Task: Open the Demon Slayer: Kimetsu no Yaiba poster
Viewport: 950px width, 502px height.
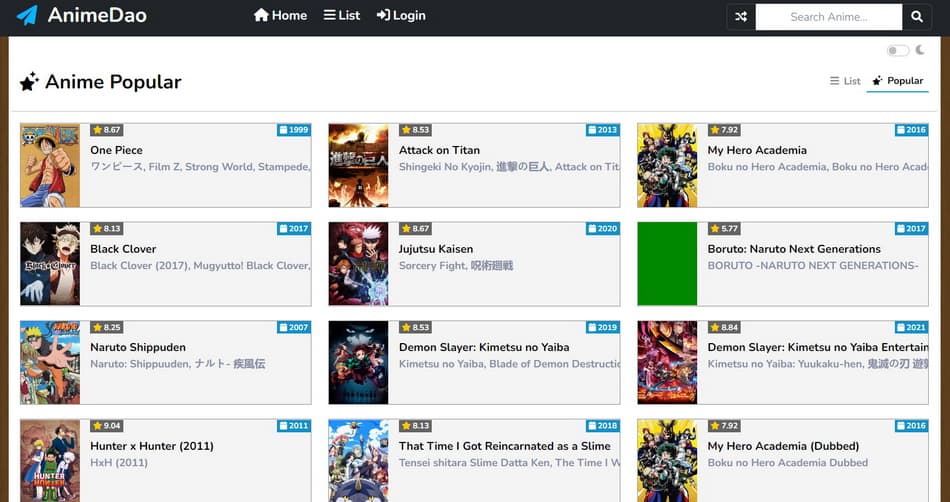Action: [x=358, y=362]
